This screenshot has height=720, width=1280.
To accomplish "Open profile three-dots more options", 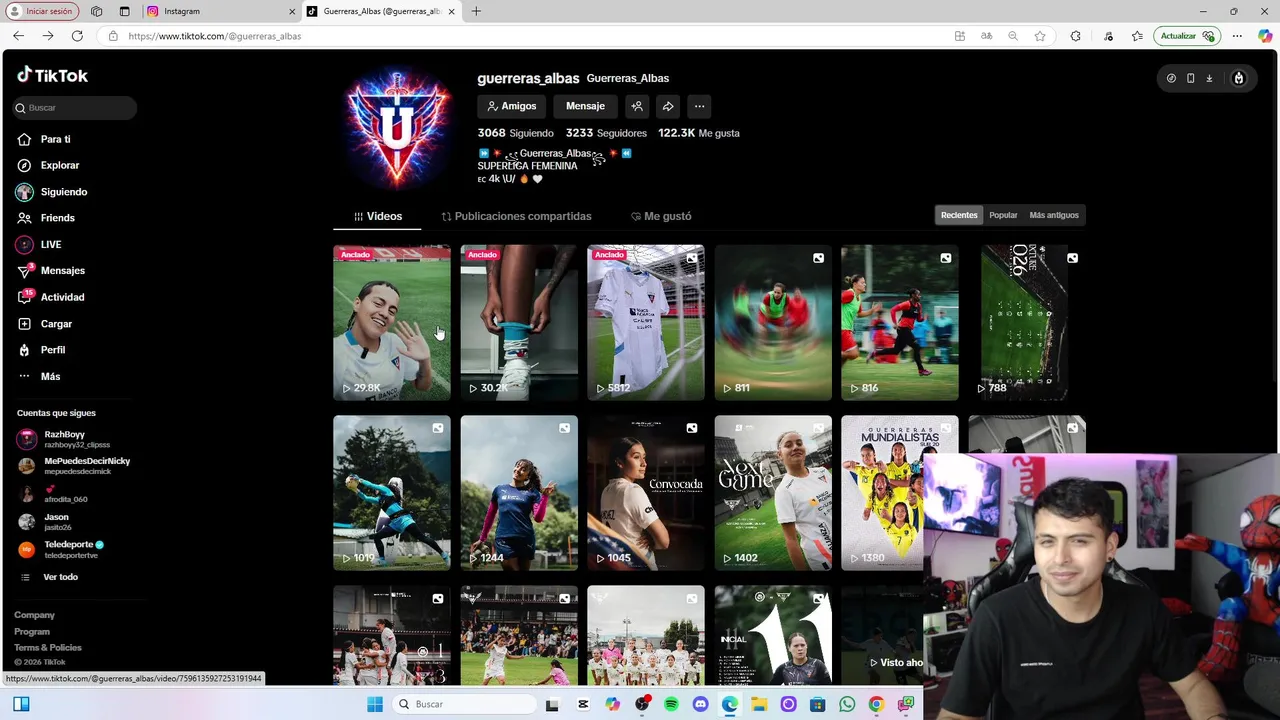I will (699, 106).
